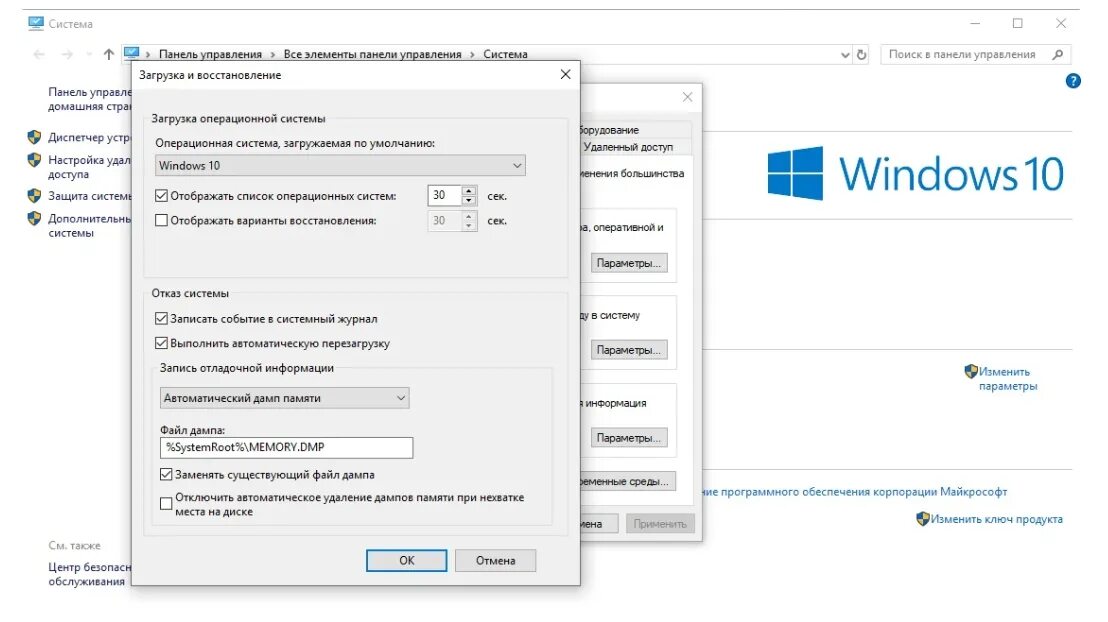
Task: Click chevron after Панель управления in breadcrumb
Action: 272,54
